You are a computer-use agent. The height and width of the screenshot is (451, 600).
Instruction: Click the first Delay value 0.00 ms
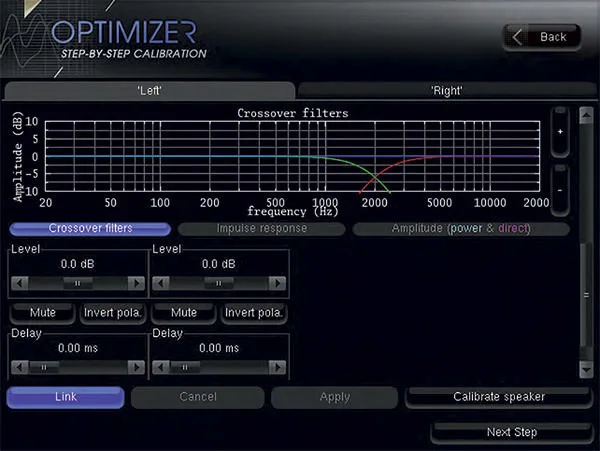click(x=78, y=348)
